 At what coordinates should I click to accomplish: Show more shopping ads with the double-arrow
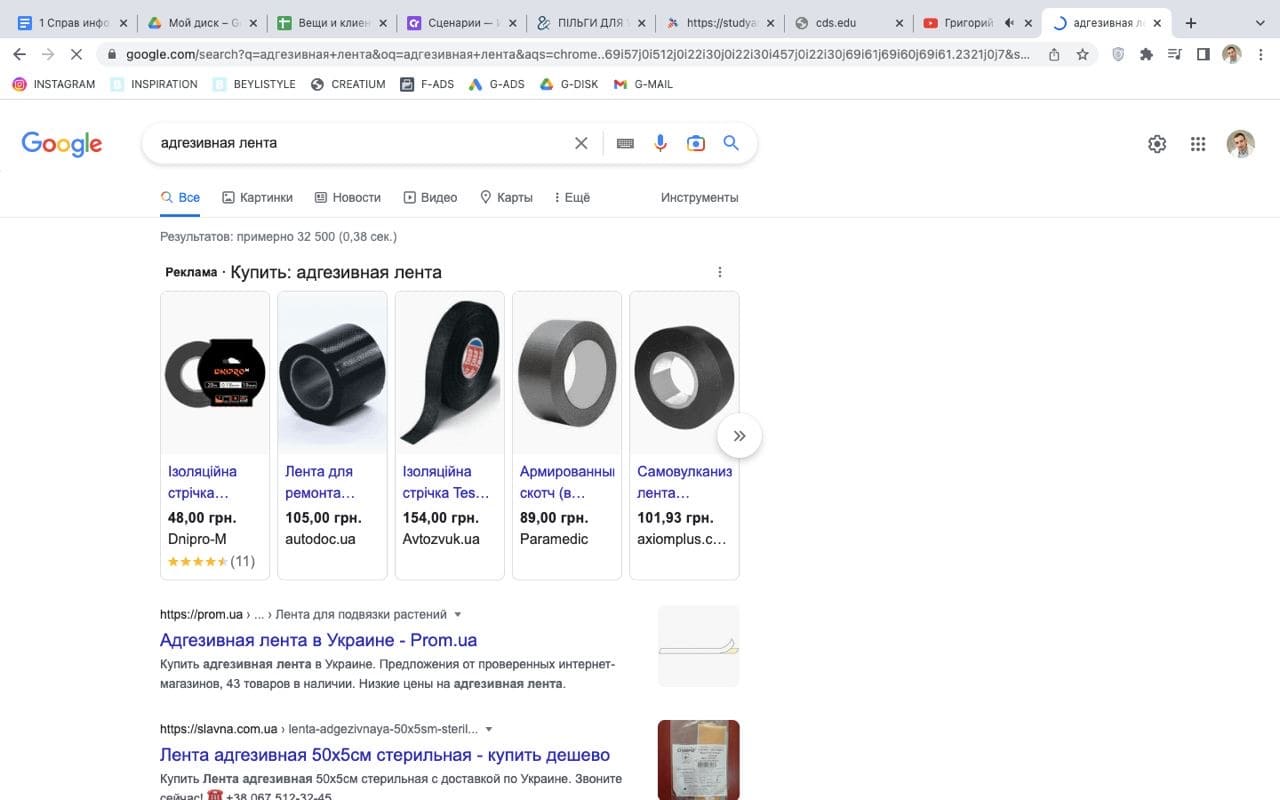click(739, 436)
